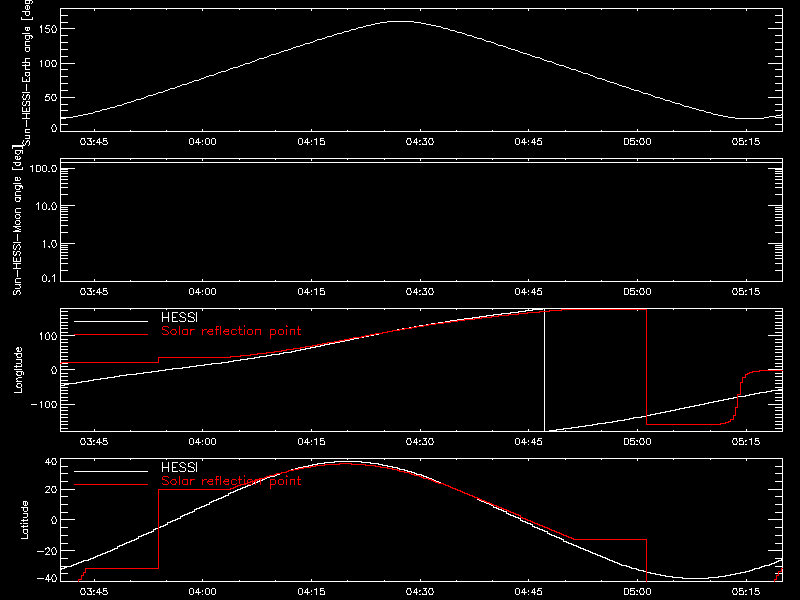The height and width of the screenshot is (600, 800).
Task: Click 150 tick on Earth angle axis
Action: (x=47, y=29)
